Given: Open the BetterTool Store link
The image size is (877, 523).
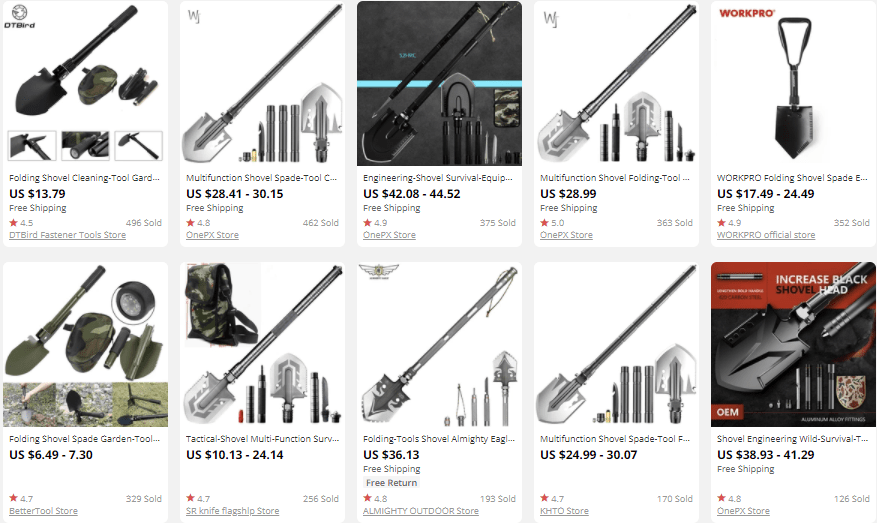Looking at the screenshot, I should [x=43, y=511].
